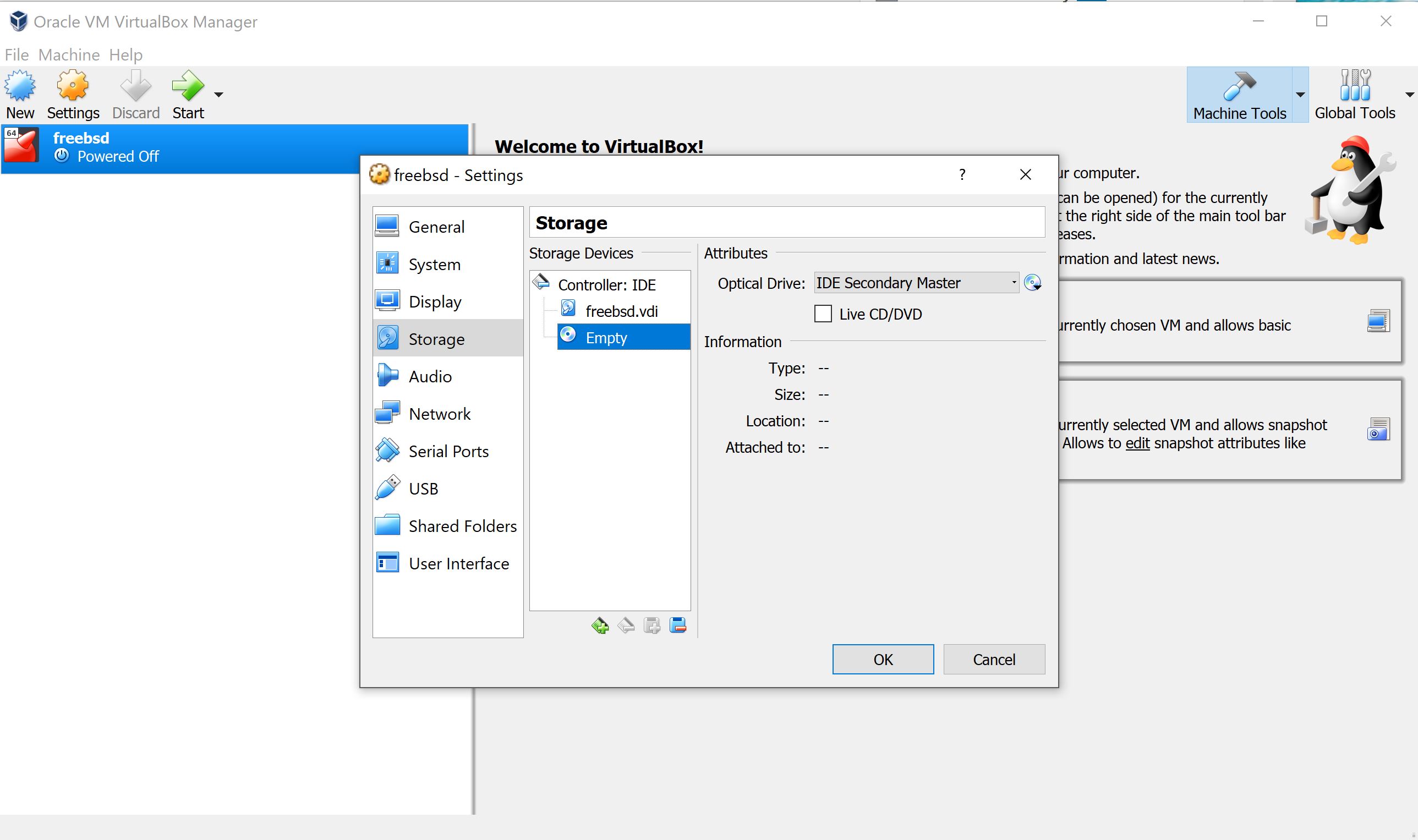Click the add storage controller icon
Viewport: 1418px width, 840px height.
coord(600,626)
